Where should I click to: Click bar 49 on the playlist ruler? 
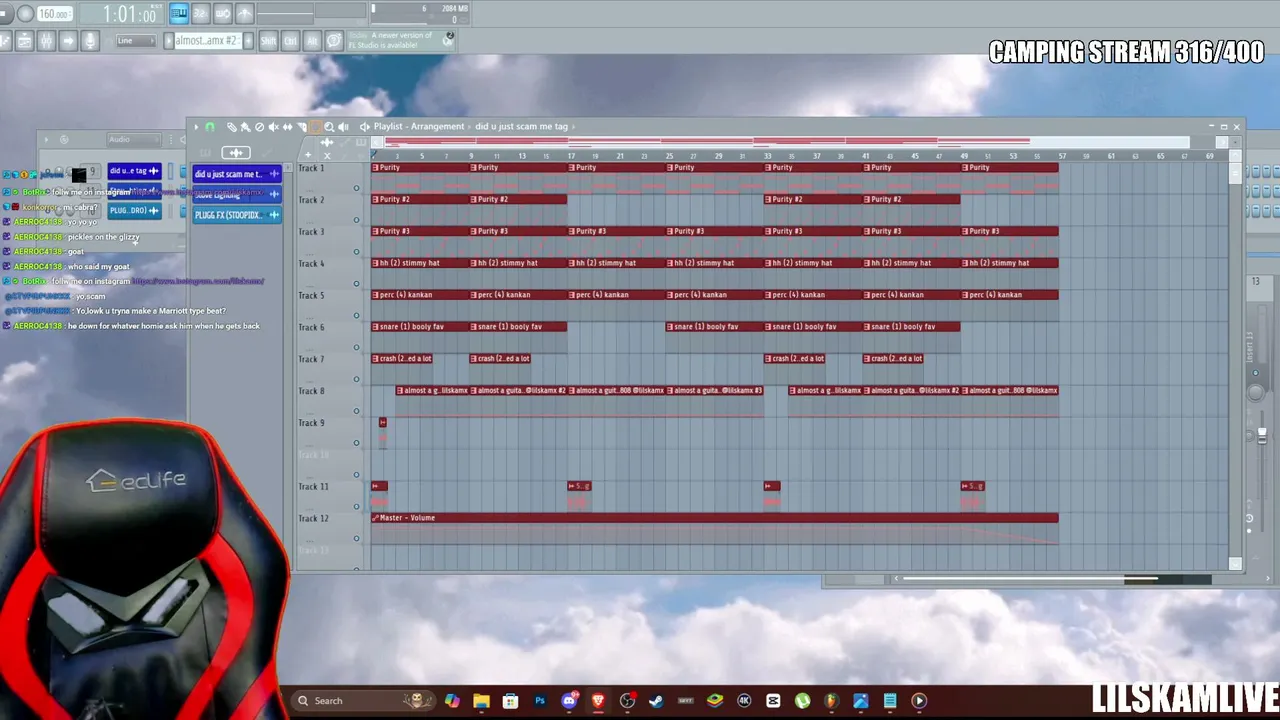point(964,156)
